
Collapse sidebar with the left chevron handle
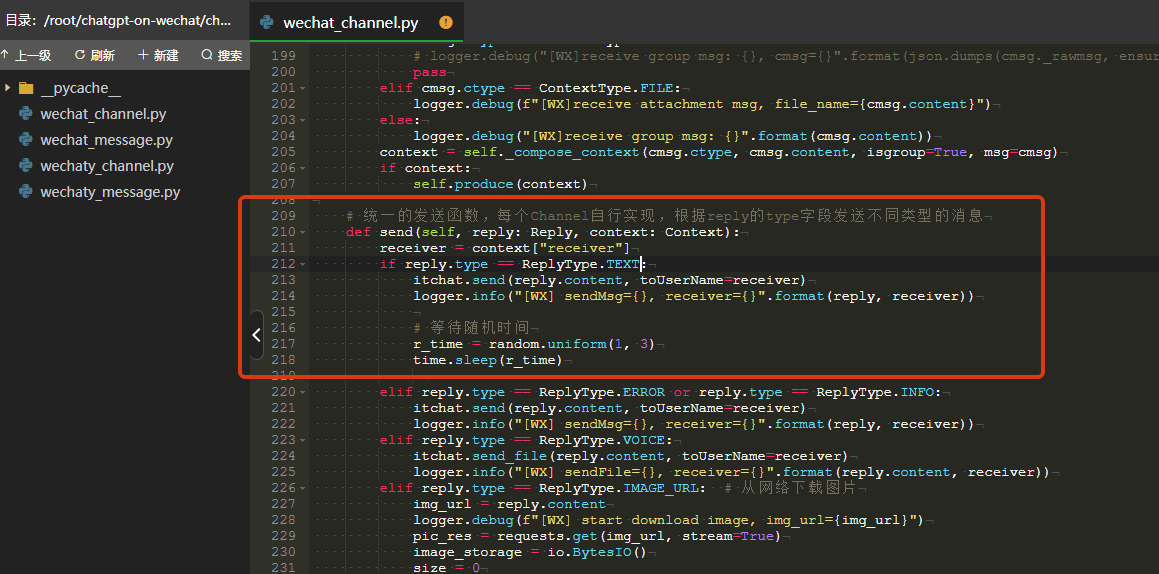point(256,335)
